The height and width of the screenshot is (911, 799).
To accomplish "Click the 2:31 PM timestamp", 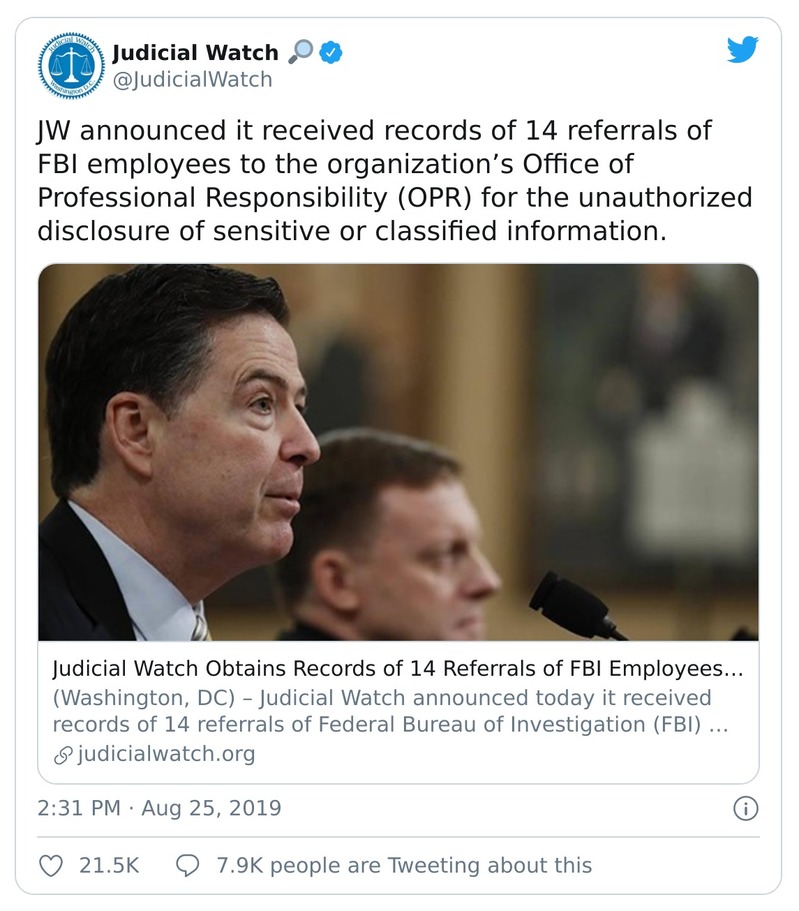I will pos(78,808).
